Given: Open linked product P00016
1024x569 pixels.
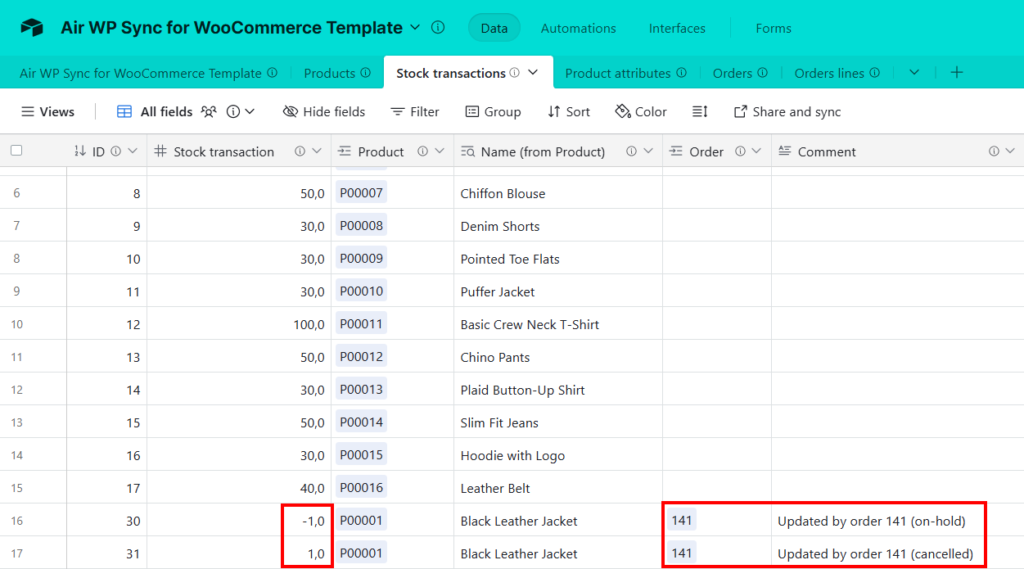Looking at the screenshot, I should click(361, 487).
